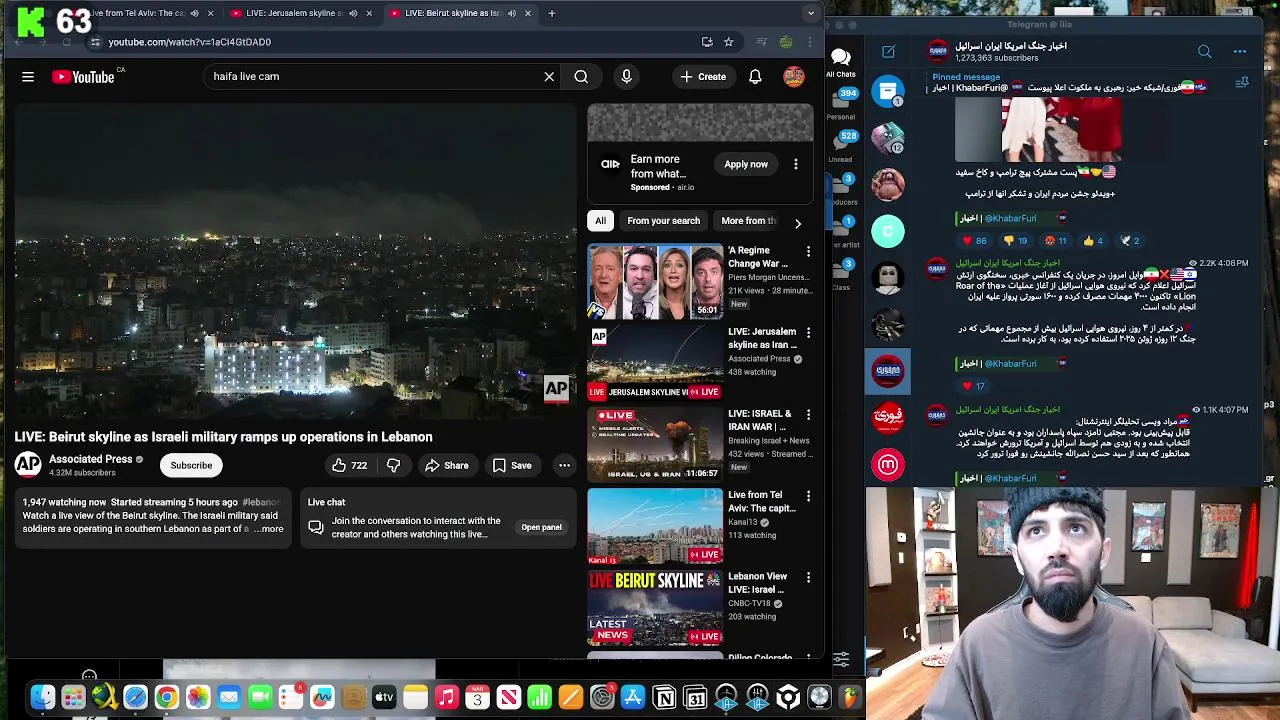Open options for the sponsored air.io ad
The width and height of the screenshot is (1280, 720).
(x=796, y=164)
